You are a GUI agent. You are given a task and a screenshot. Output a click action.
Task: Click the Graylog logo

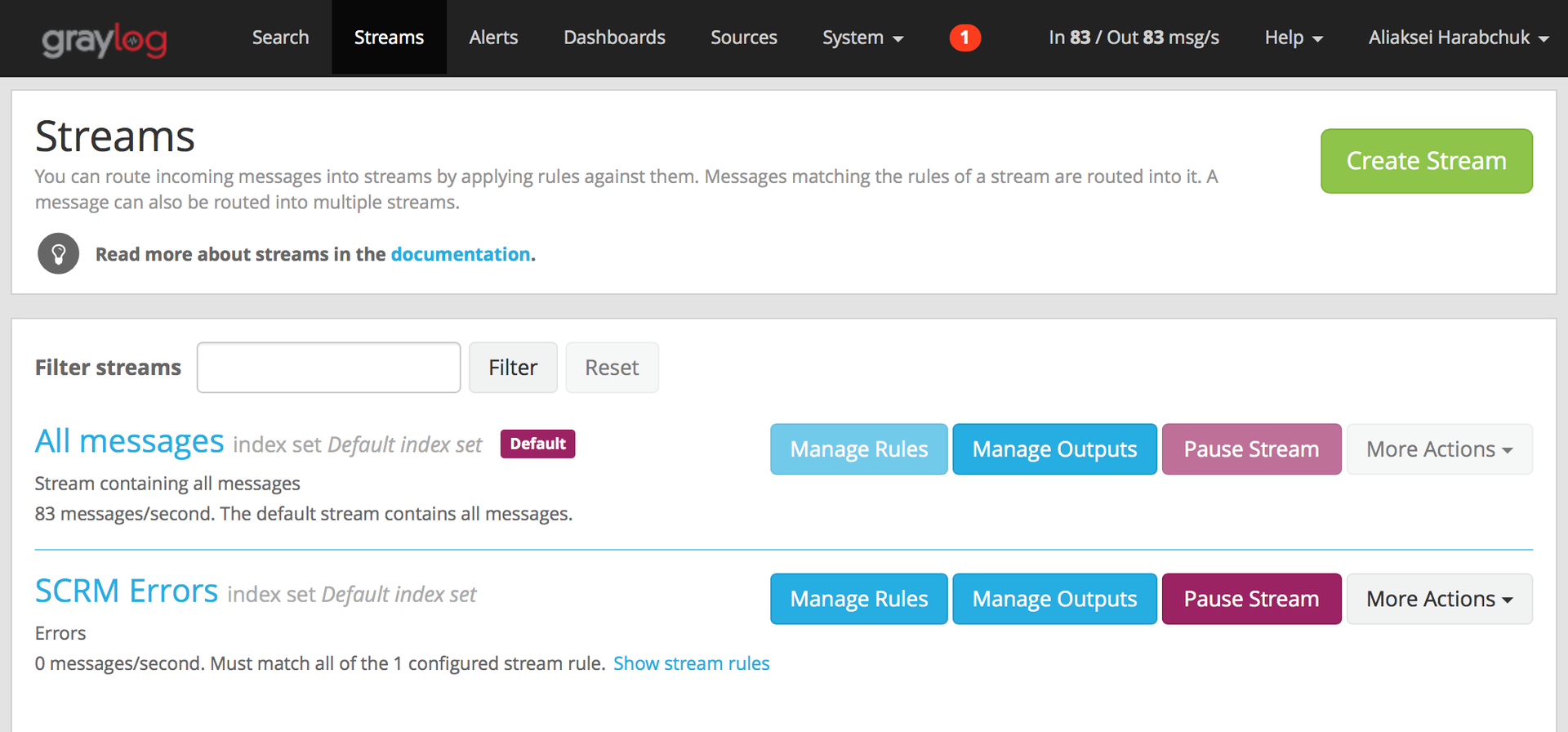[x=105, y=39]
